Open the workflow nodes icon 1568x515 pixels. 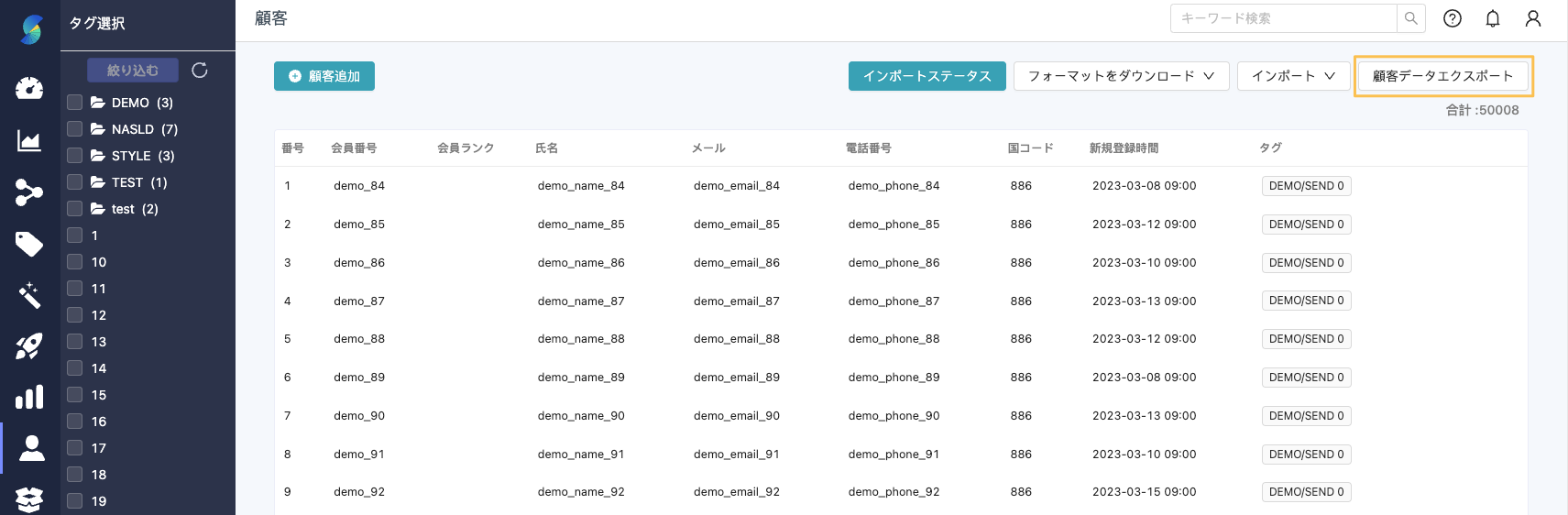29,192
